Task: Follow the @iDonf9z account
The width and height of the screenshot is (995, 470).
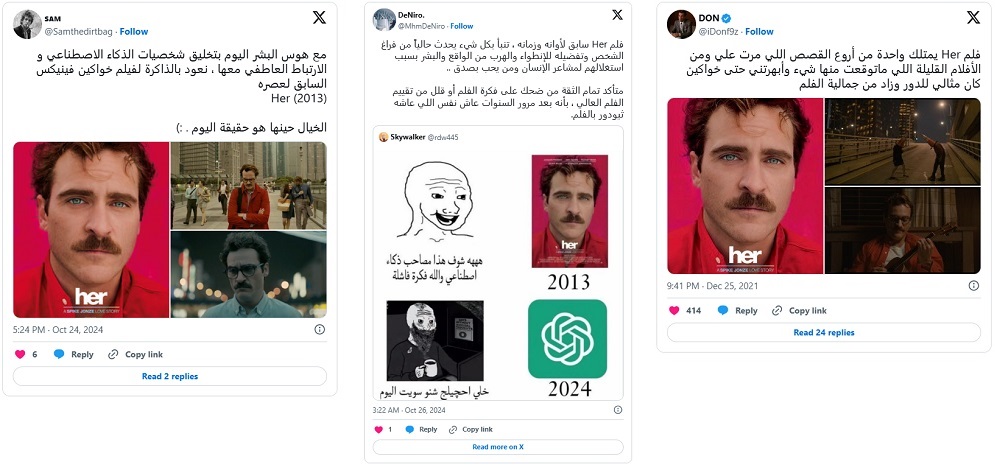Action: [760, 31]
